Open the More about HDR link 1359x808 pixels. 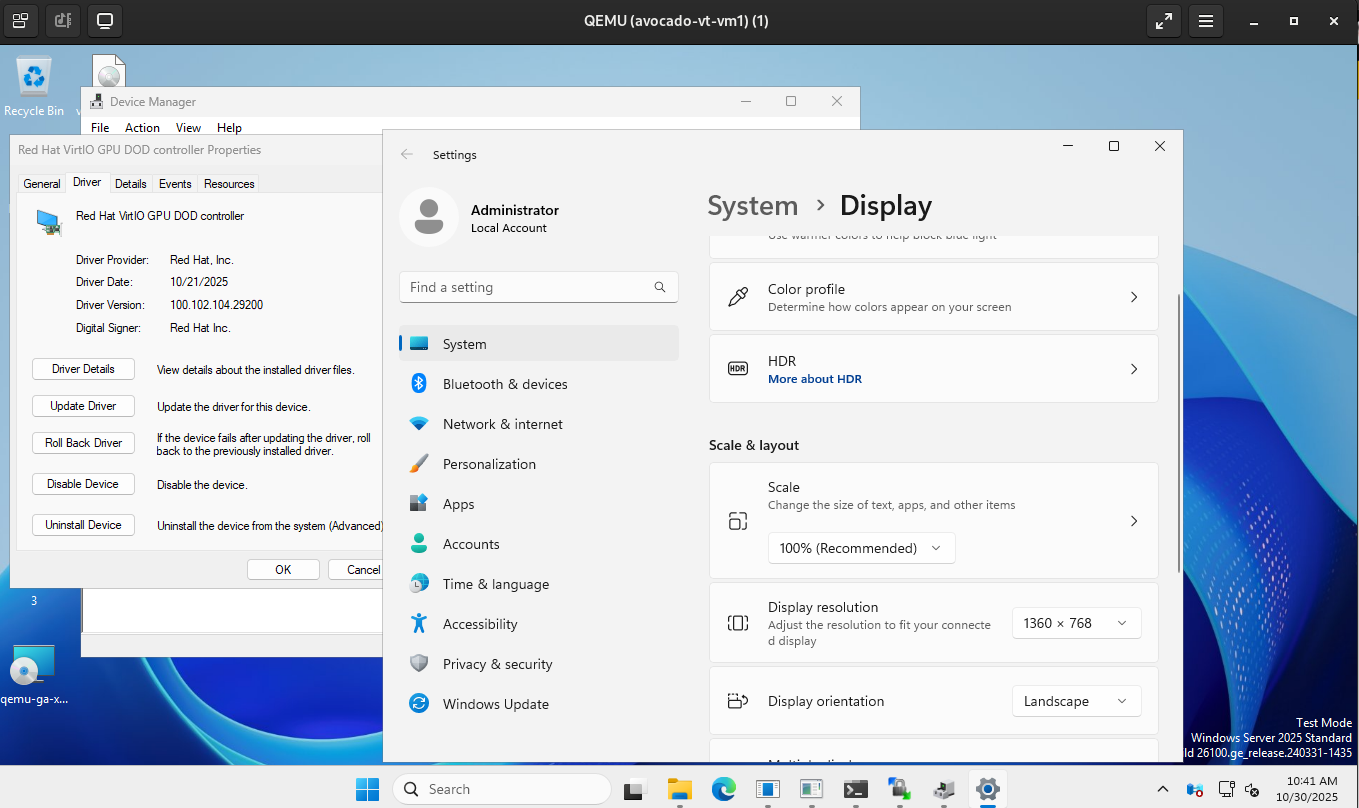click(x=815, y=380)
